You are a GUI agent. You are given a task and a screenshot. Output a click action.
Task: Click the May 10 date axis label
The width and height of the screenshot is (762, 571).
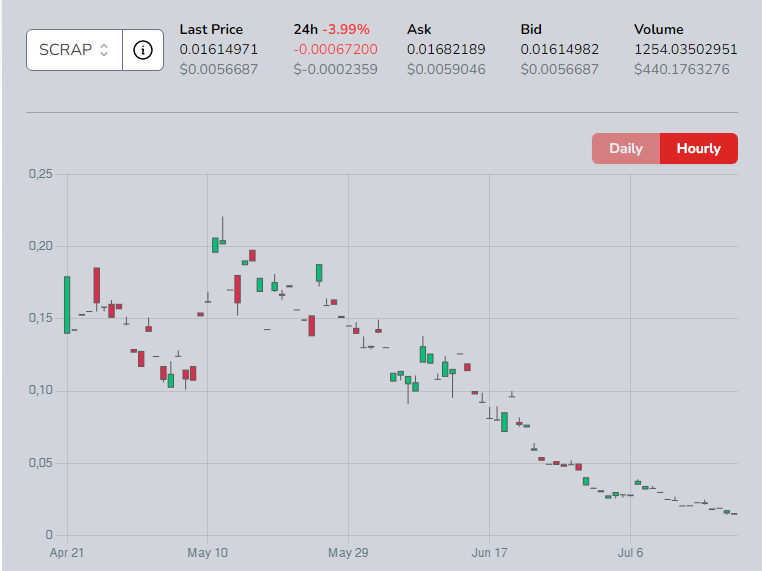pos(208,553)
